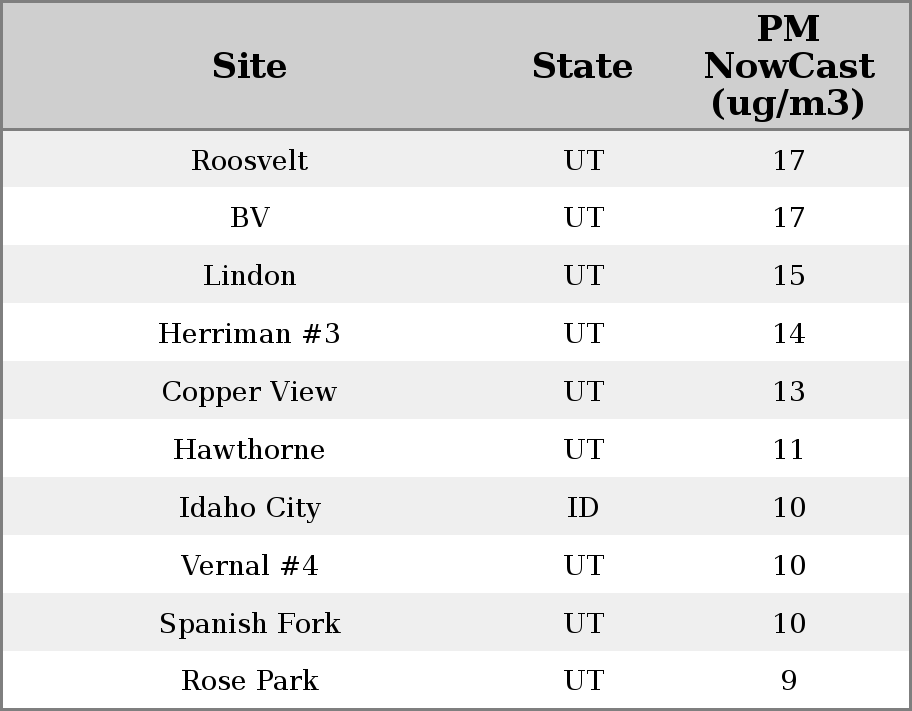
Task: Click the Vernal #4 site name
Action: [x=249, y=566]
